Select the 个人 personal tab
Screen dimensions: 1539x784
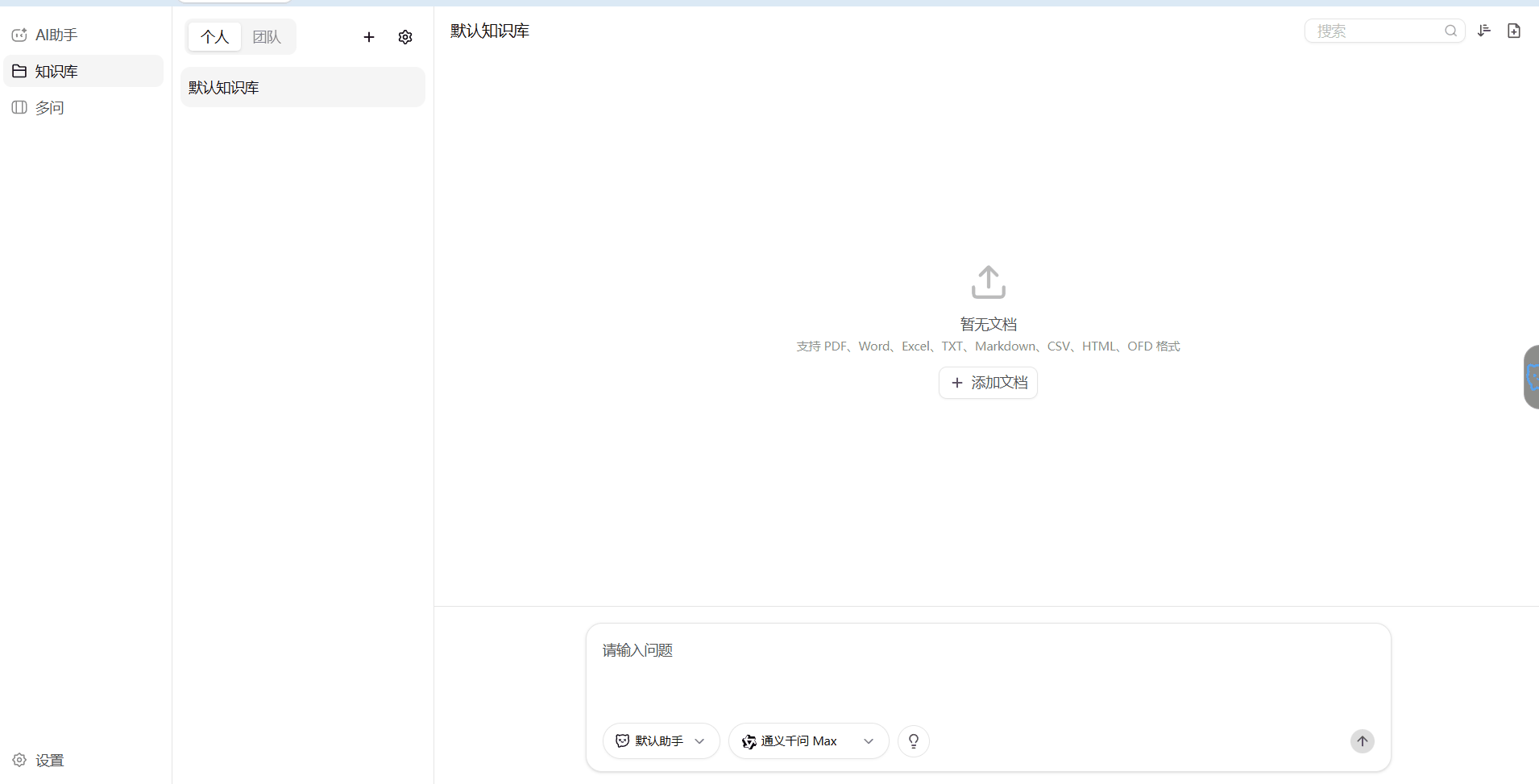tap(213, 36)
